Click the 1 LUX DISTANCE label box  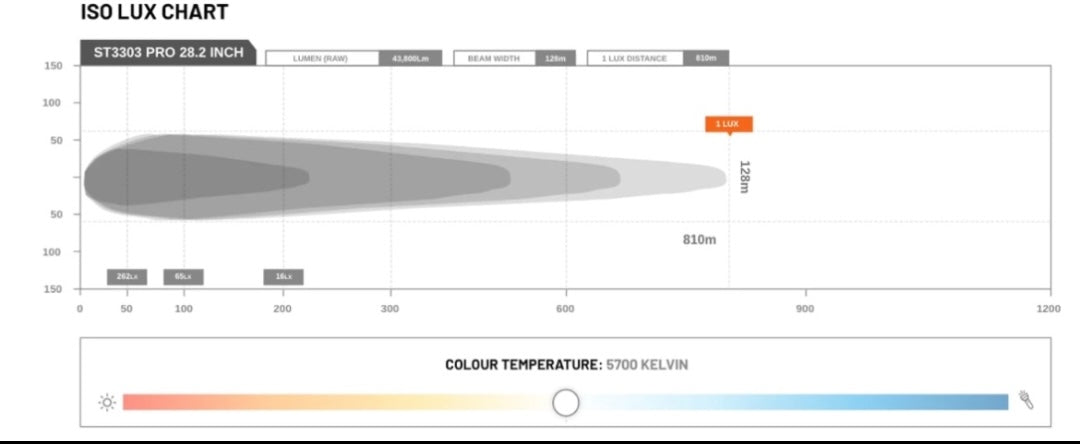[x=634, y=58]
